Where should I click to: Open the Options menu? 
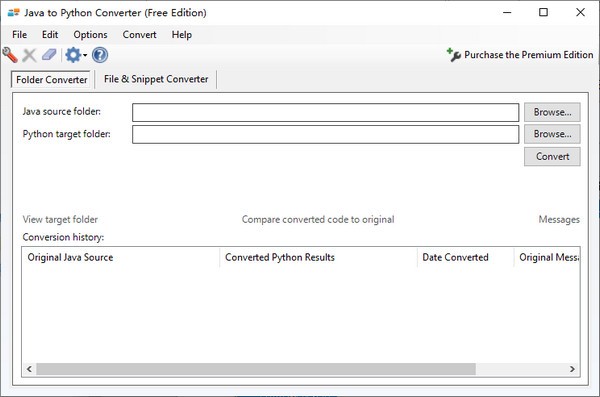click(x=90, y=35)
